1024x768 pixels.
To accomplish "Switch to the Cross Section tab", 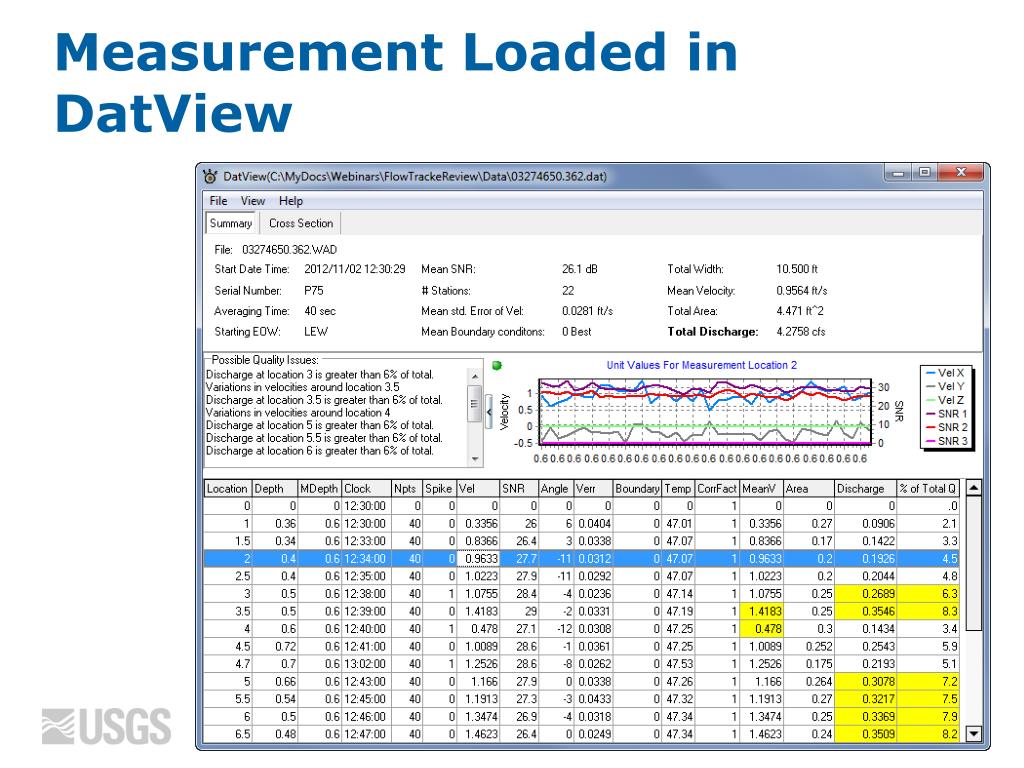I will click(x=301, y=223).
